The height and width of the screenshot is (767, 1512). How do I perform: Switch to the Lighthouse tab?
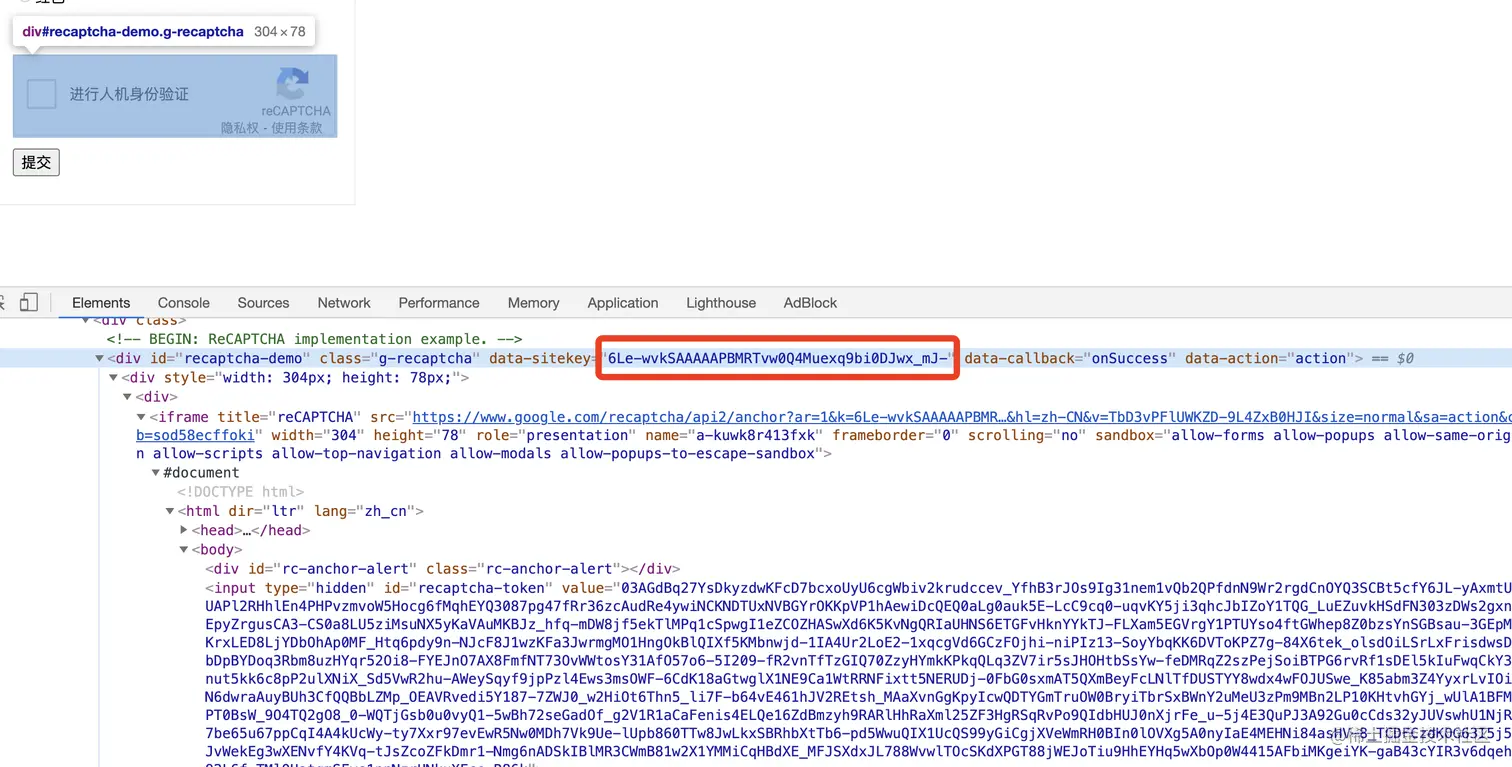click(721, 303)
